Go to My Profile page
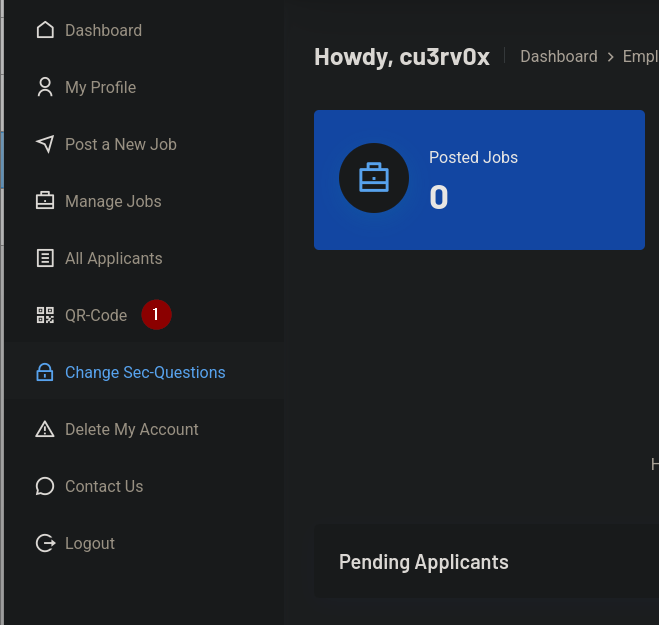Image resolution: width=659 pixels, height=625 pixels. tap(100, 87)
